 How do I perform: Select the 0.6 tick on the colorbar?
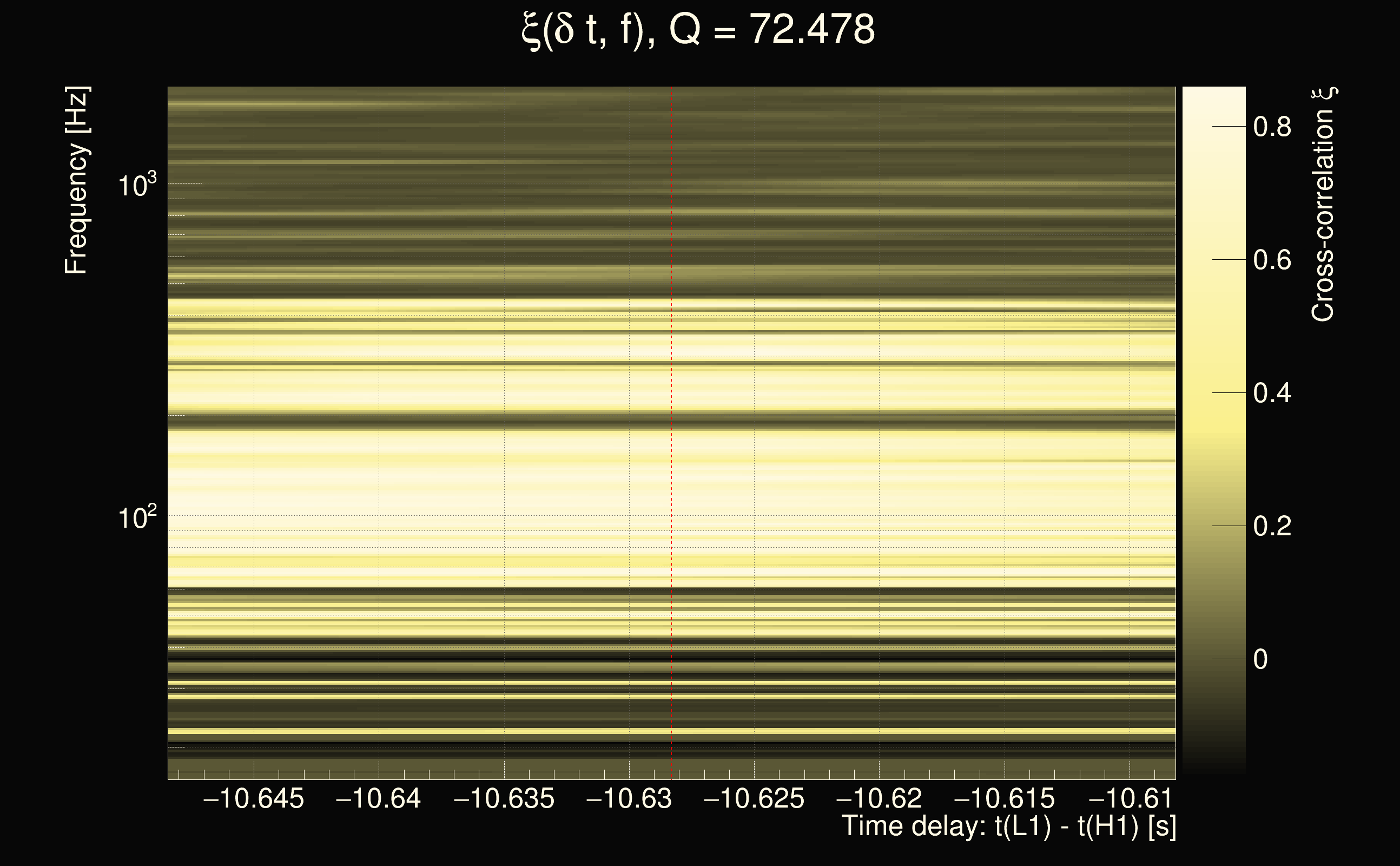[1272, 260]
